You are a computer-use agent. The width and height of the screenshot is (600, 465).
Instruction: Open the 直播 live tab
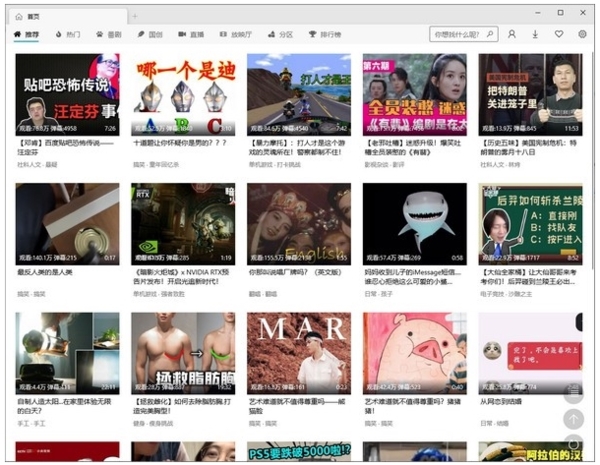coord(190,34)
